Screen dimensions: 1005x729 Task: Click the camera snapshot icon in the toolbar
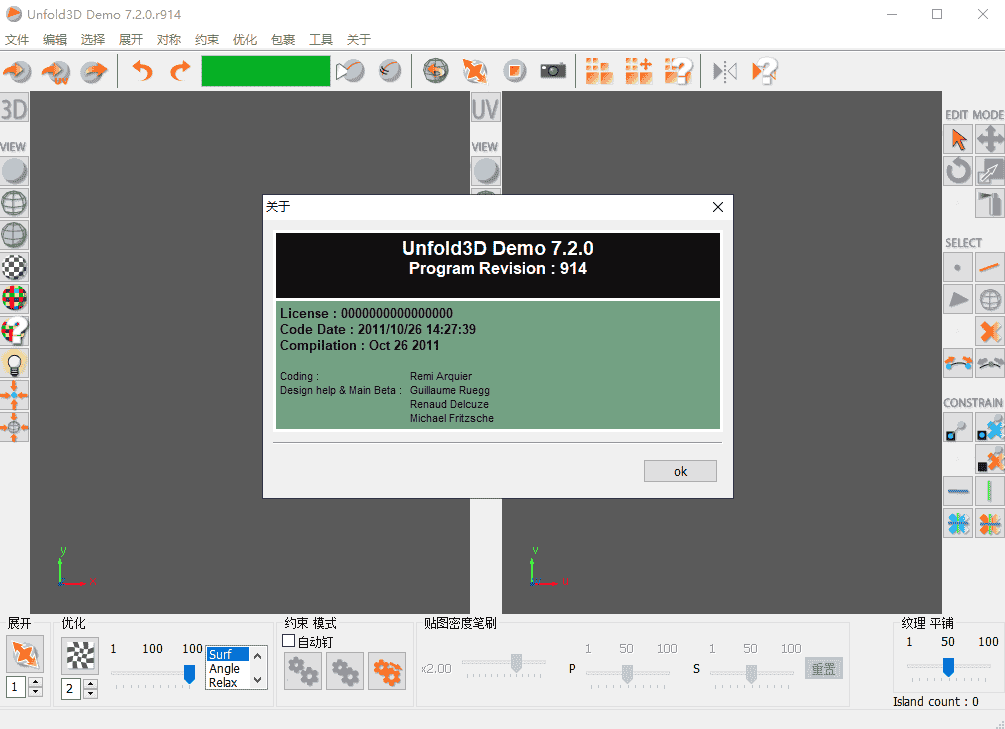[x=553, y=71]
